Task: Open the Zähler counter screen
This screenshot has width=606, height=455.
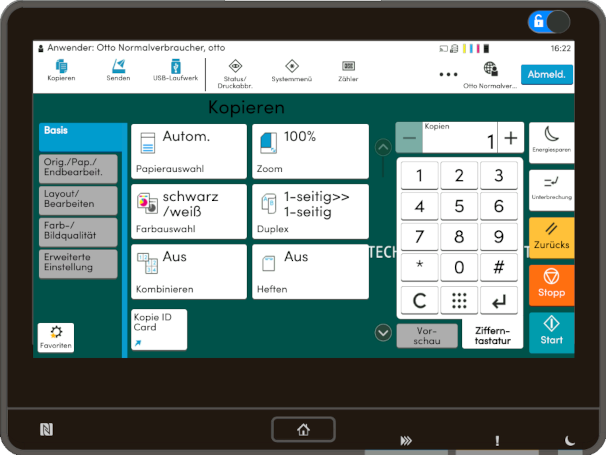Action: pos(348,71)
